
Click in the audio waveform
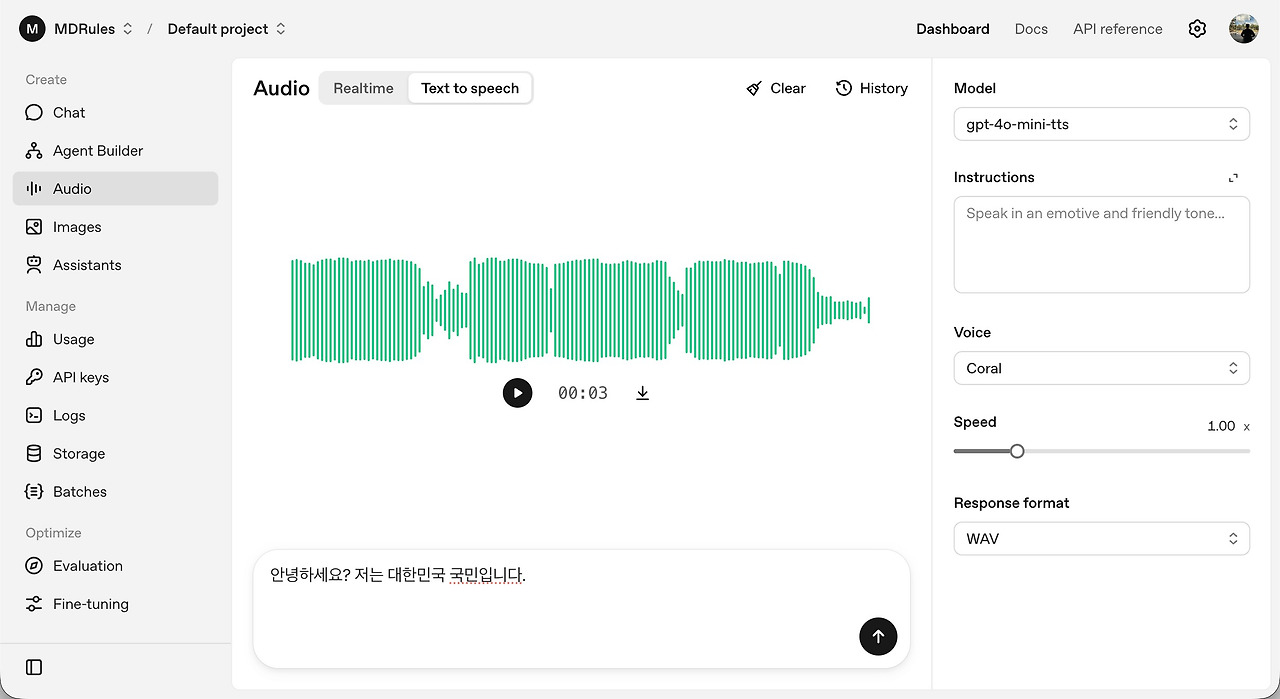580,310
